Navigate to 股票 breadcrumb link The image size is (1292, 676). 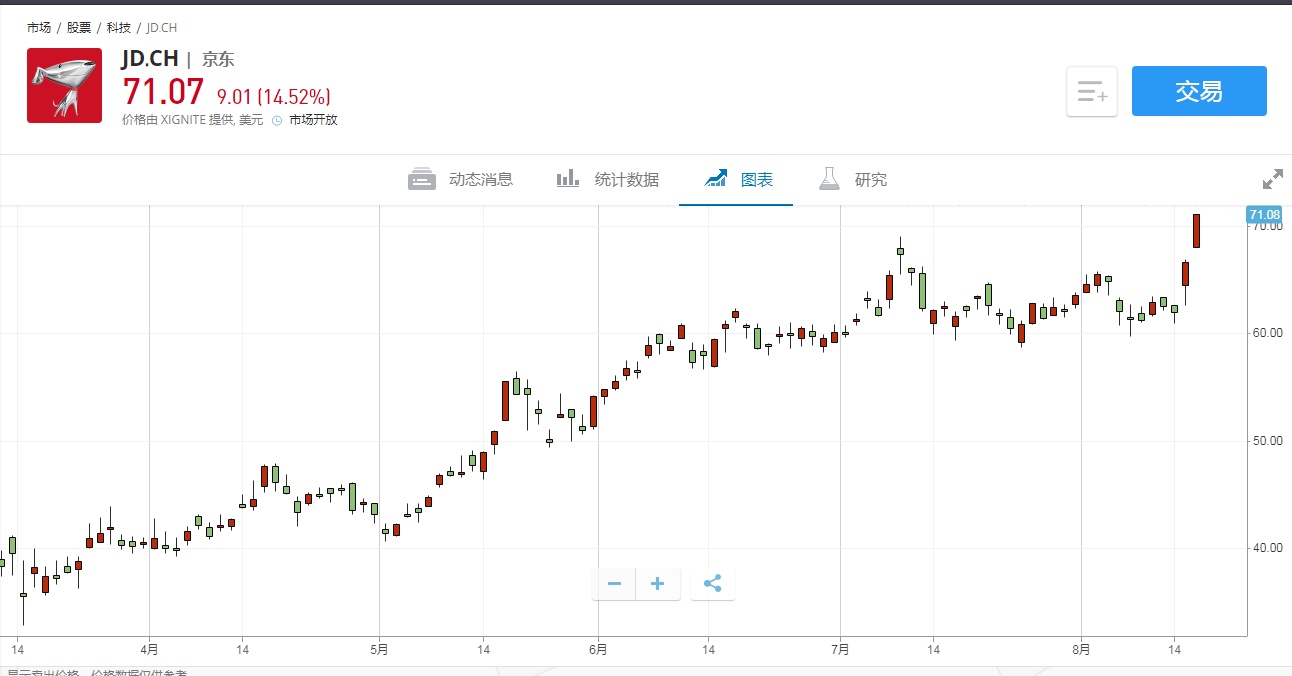[79, 28]
